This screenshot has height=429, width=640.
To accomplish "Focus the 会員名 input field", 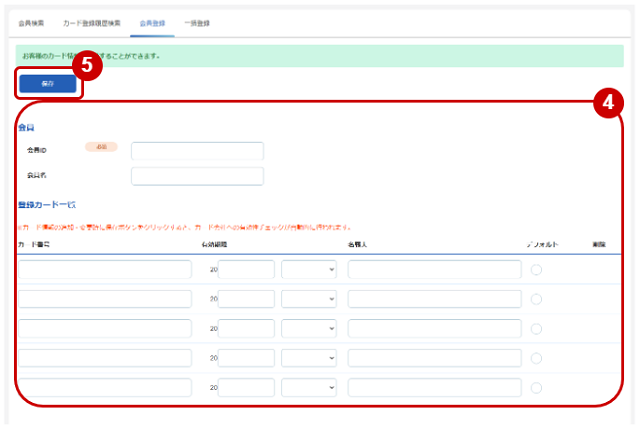I will (x=197, y=176).
